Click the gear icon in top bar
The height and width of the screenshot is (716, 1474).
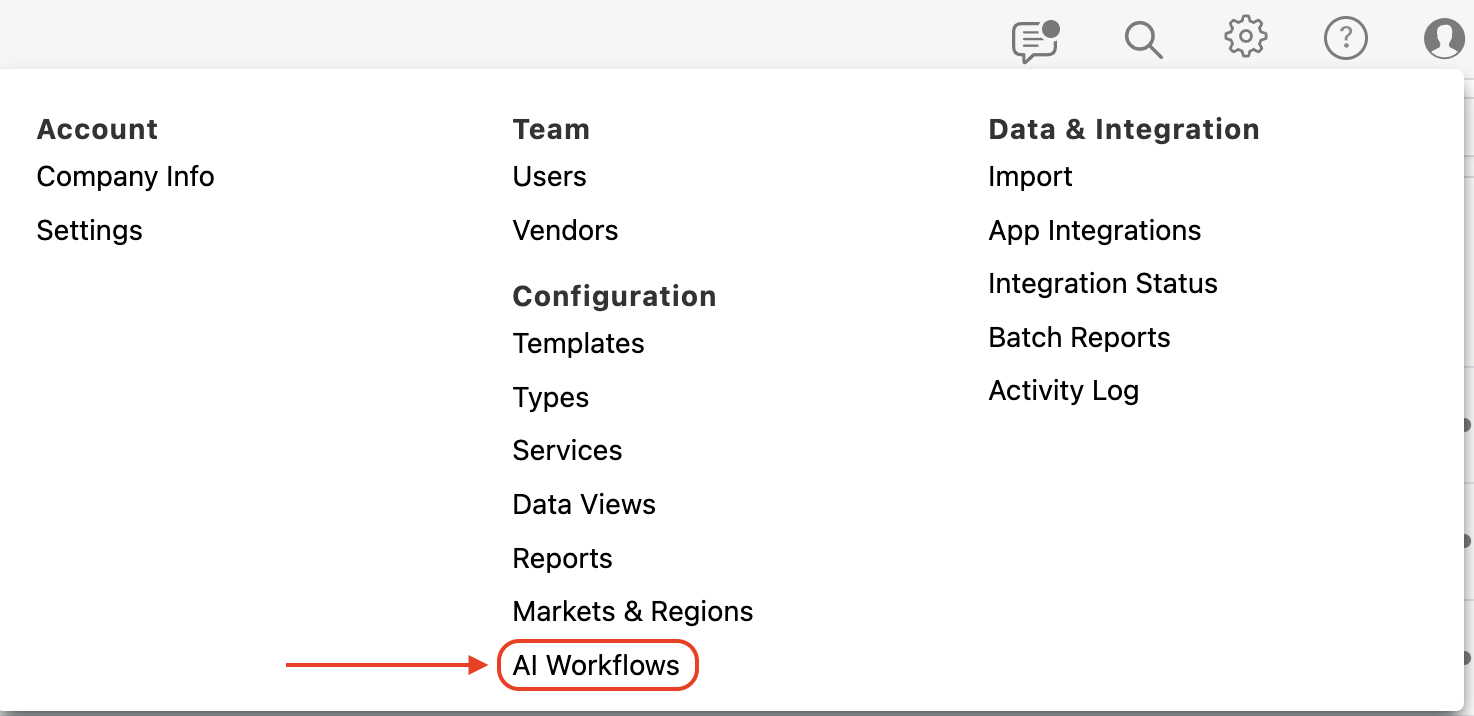point(1245,38)
